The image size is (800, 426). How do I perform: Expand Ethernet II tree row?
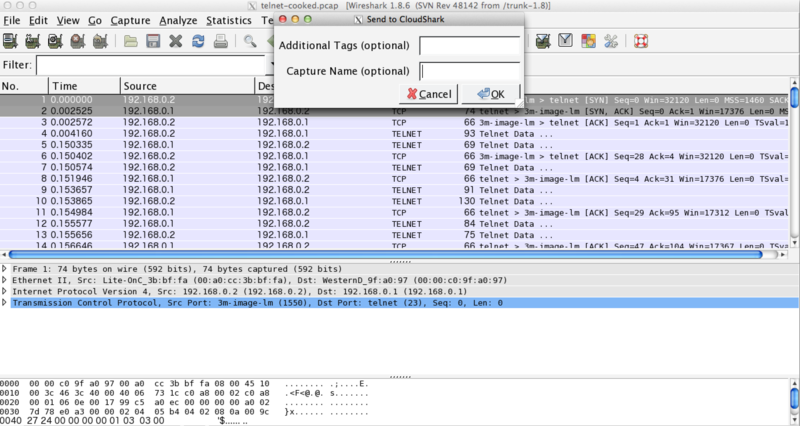coord(4,280)
